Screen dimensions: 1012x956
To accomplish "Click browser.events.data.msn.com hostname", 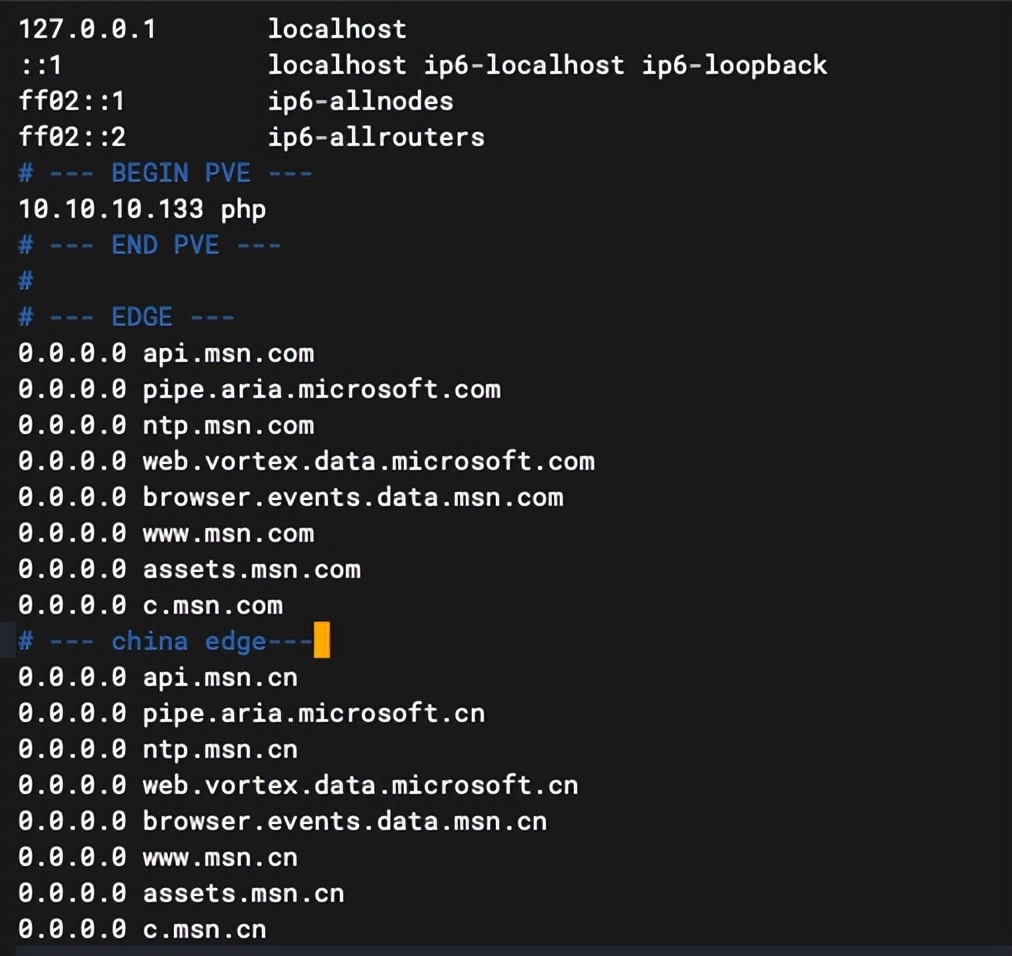I will tap(352, 497).
